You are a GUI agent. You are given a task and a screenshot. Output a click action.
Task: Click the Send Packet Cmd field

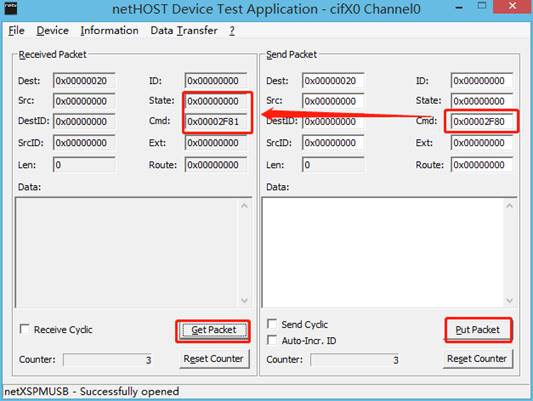click(x=481, y=121)
